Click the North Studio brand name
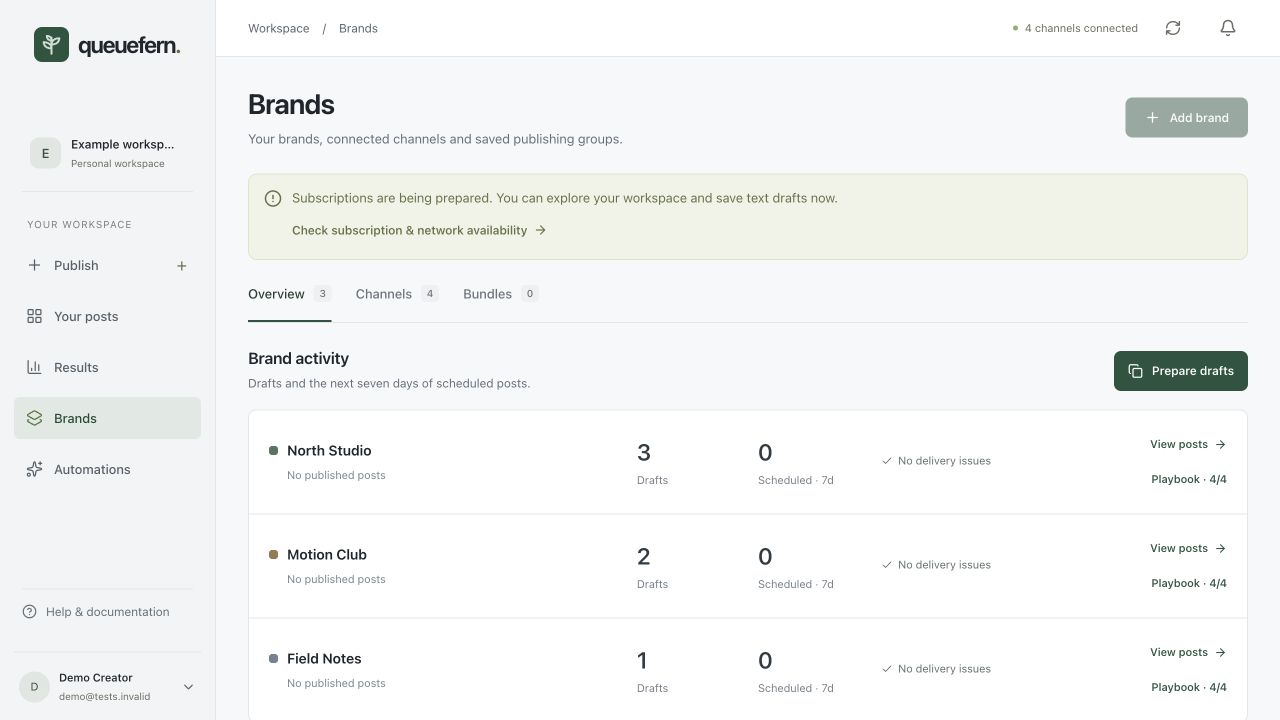This screenshot has width=1280, height=720. click(329, 451)
